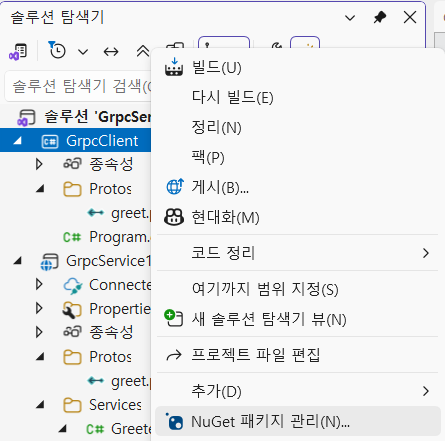
Task: Toggle the auto-hide pin icon in panel header
Action: click(380, 17)
